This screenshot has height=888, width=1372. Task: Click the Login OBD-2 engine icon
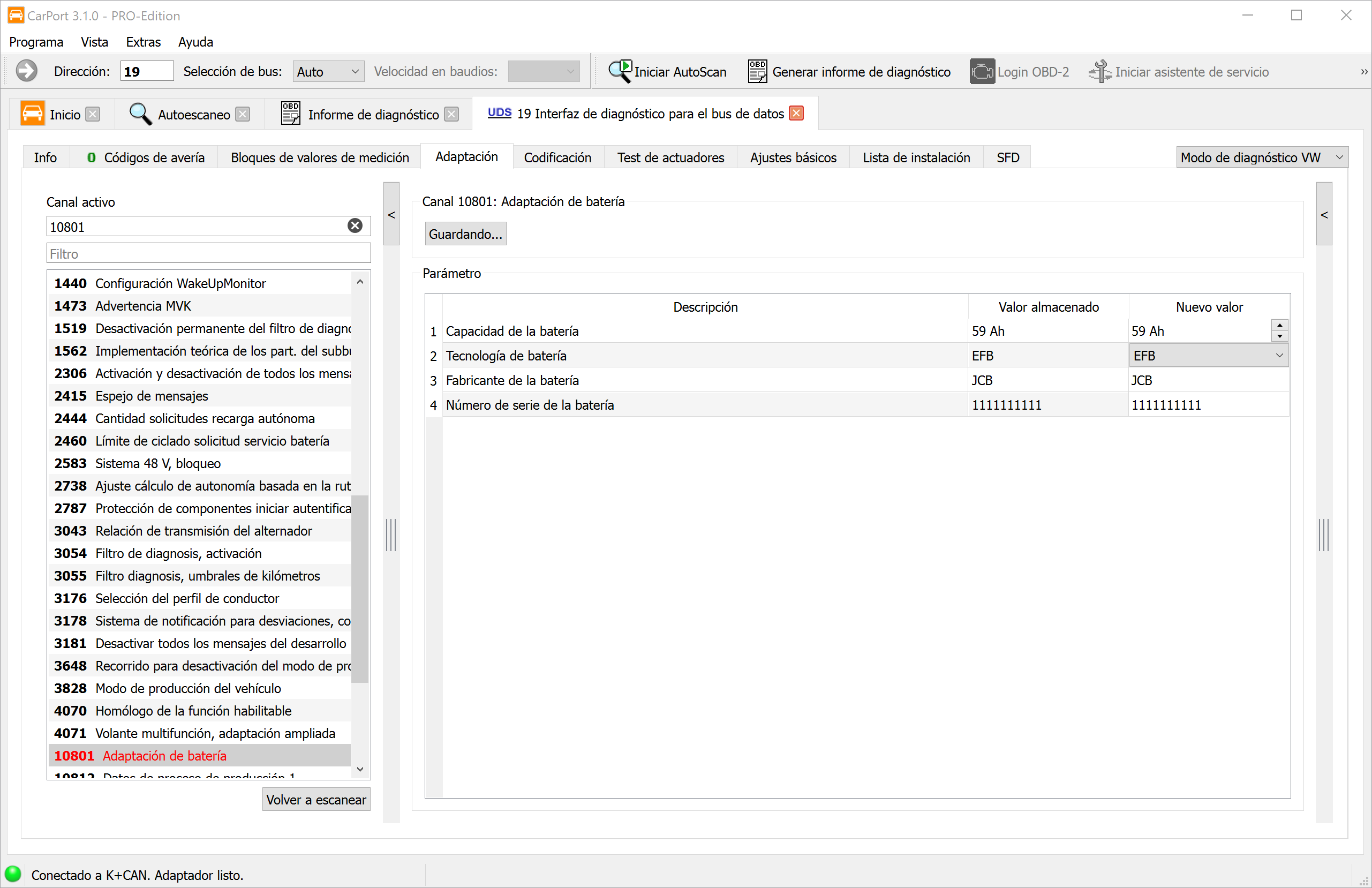(982, 72)
